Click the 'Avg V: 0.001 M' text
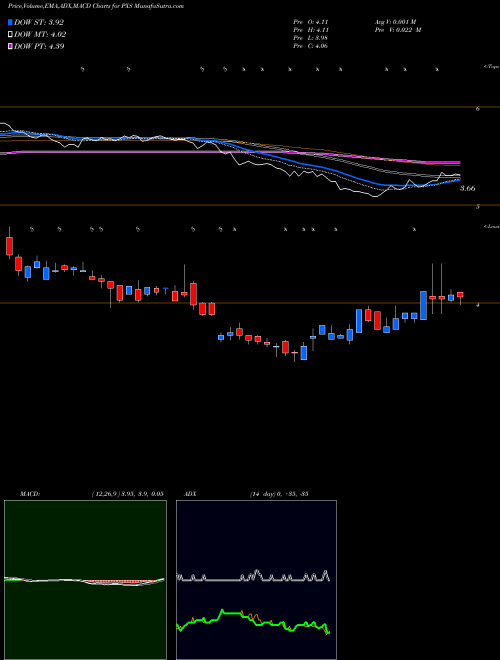Screen dimensions: 500x660 (395, 22)
